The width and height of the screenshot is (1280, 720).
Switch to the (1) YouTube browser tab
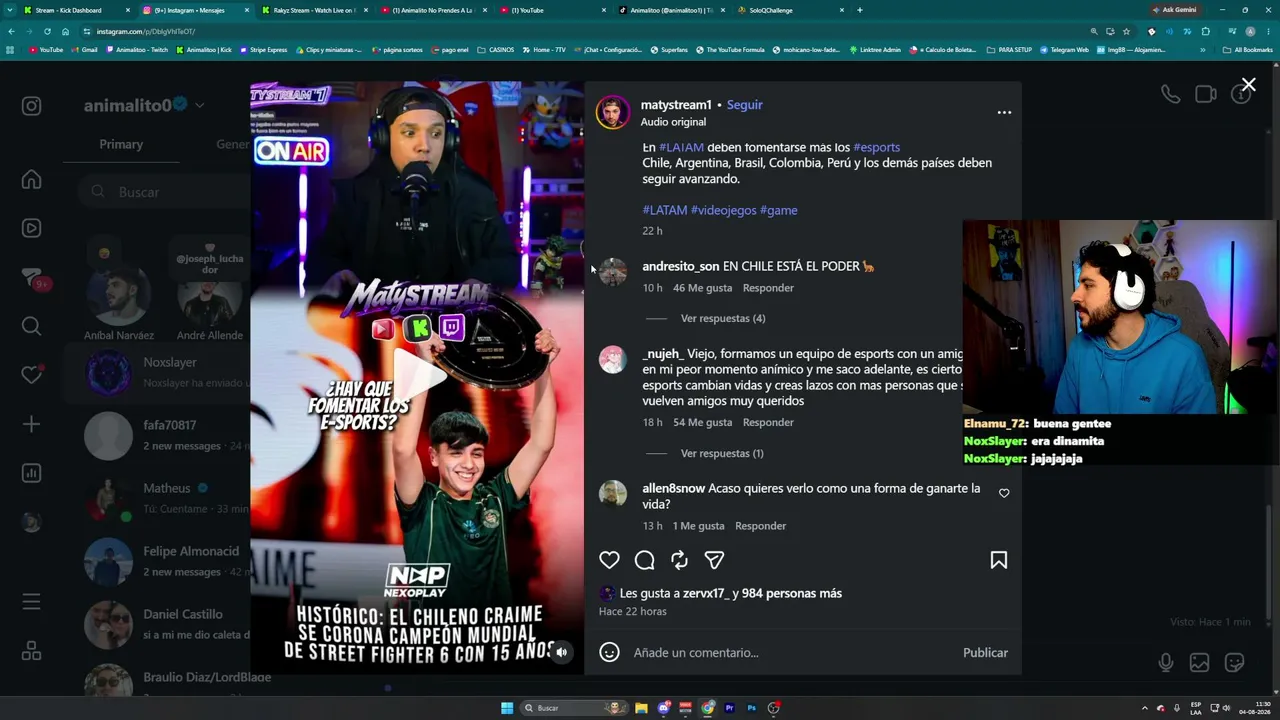(552, 10)
